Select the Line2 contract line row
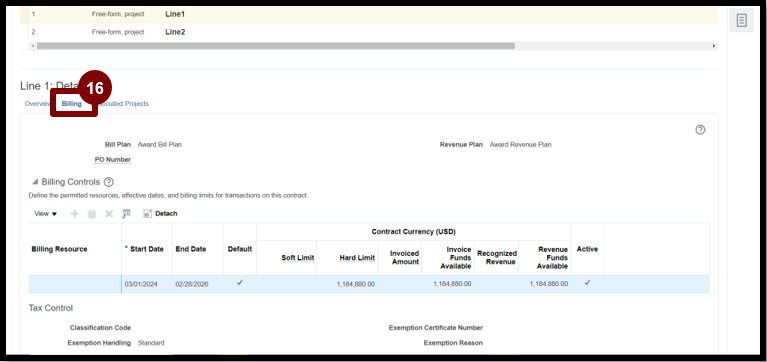767x362 pixels. click(x=369, y=32)
